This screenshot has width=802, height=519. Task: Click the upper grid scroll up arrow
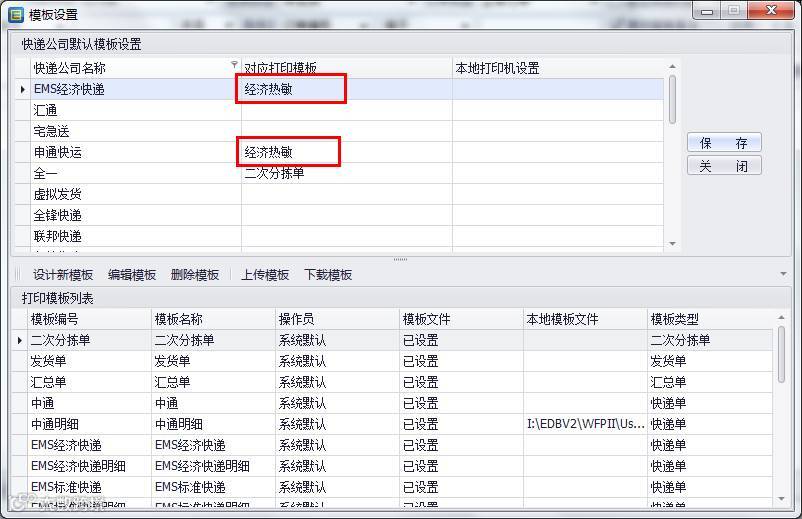tap(672, 66)
